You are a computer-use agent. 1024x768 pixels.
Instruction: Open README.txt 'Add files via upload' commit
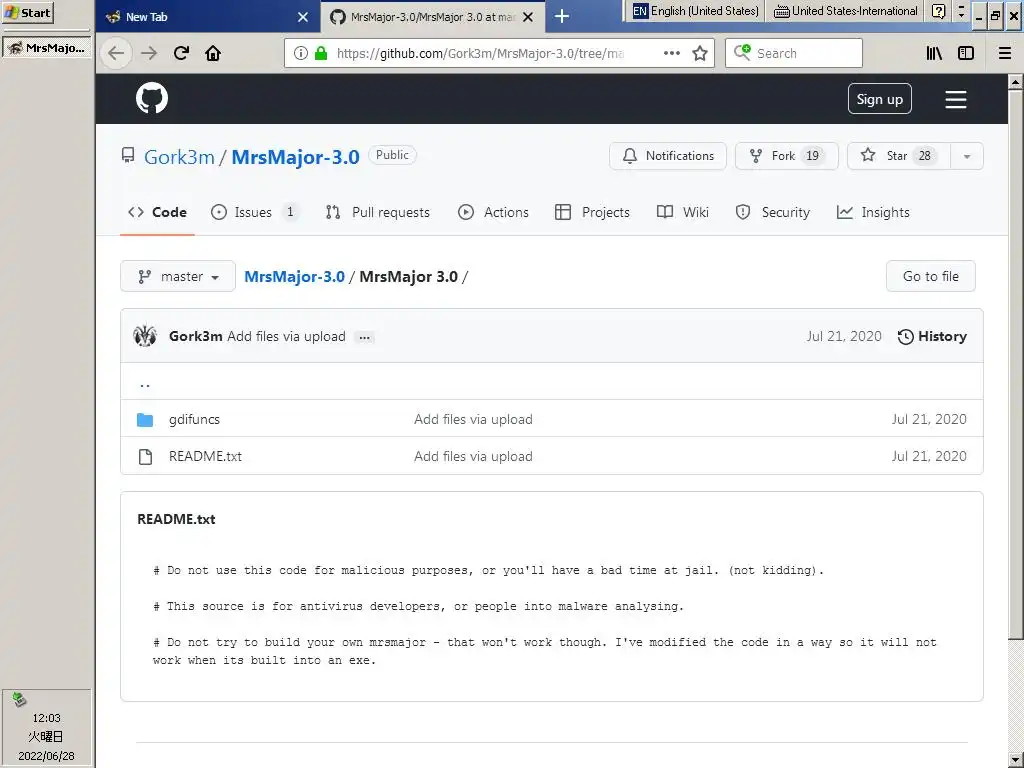coord(473,456)
